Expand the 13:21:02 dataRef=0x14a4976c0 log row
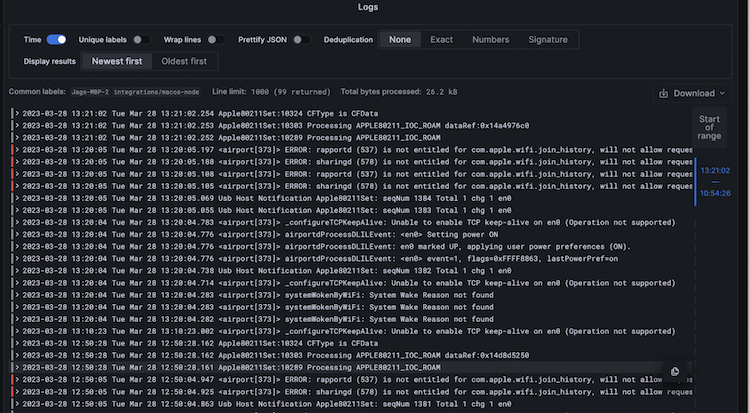 [15, 125]
